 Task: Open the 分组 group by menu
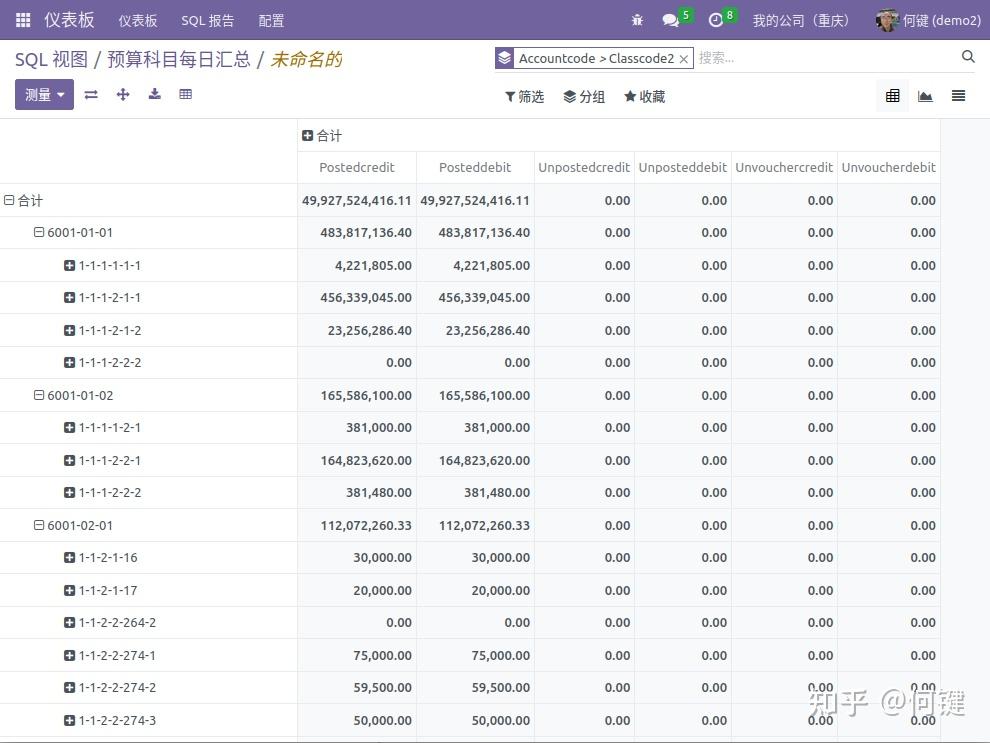584,96
